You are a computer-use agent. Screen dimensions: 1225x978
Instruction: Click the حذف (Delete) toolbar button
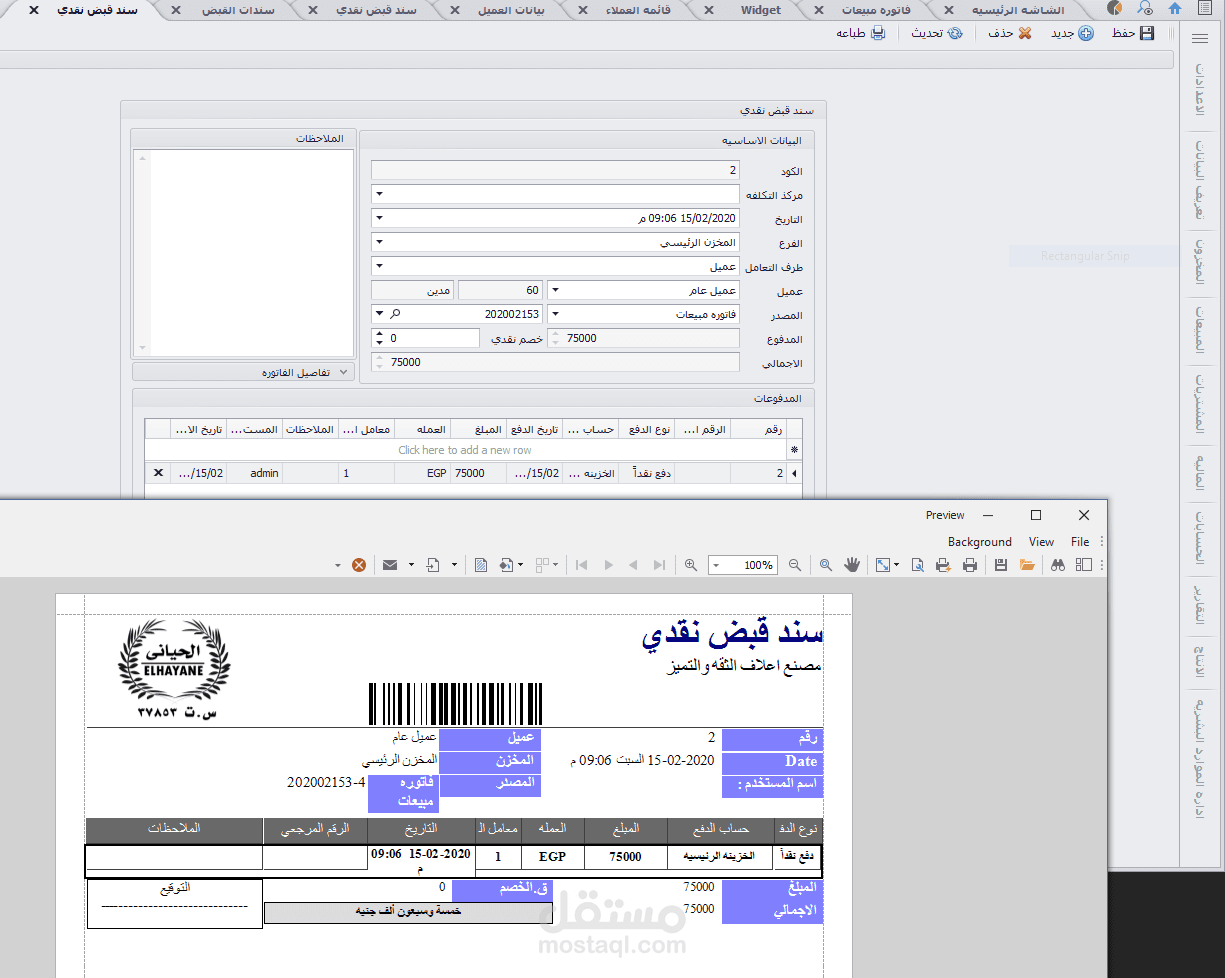coord(1010,33)
